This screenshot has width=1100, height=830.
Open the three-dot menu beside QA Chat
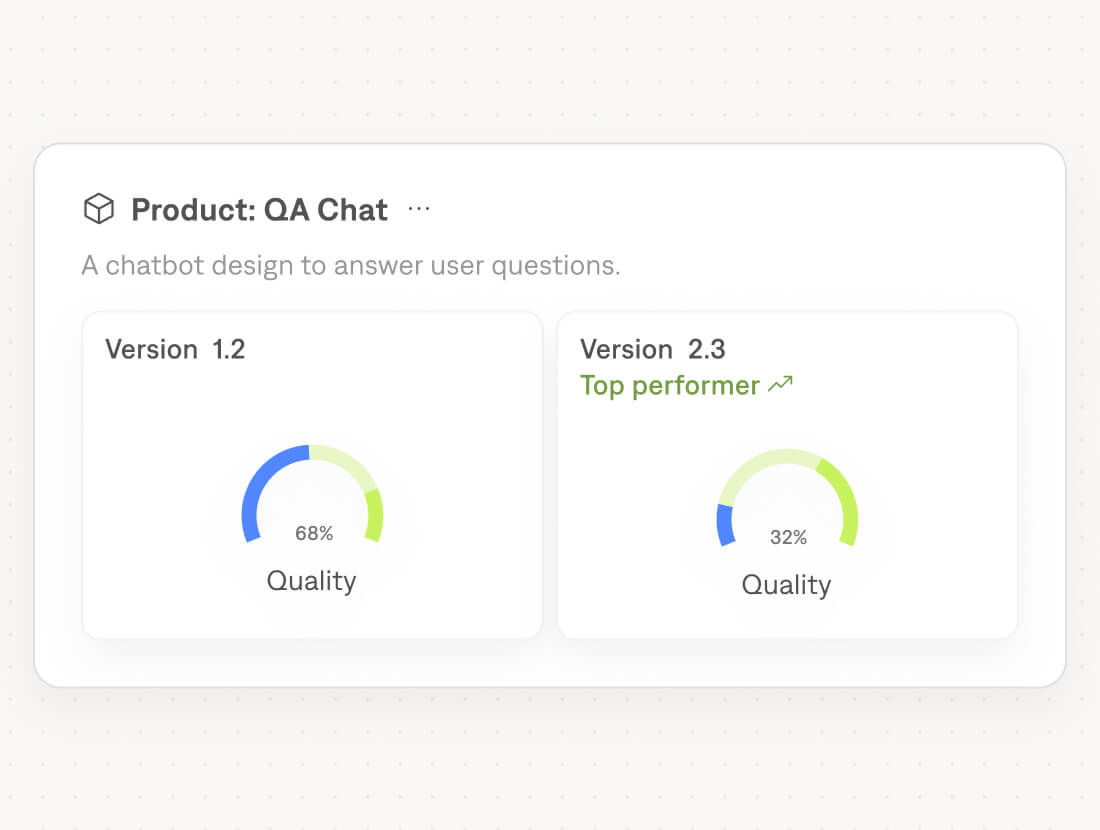(419, 209)
